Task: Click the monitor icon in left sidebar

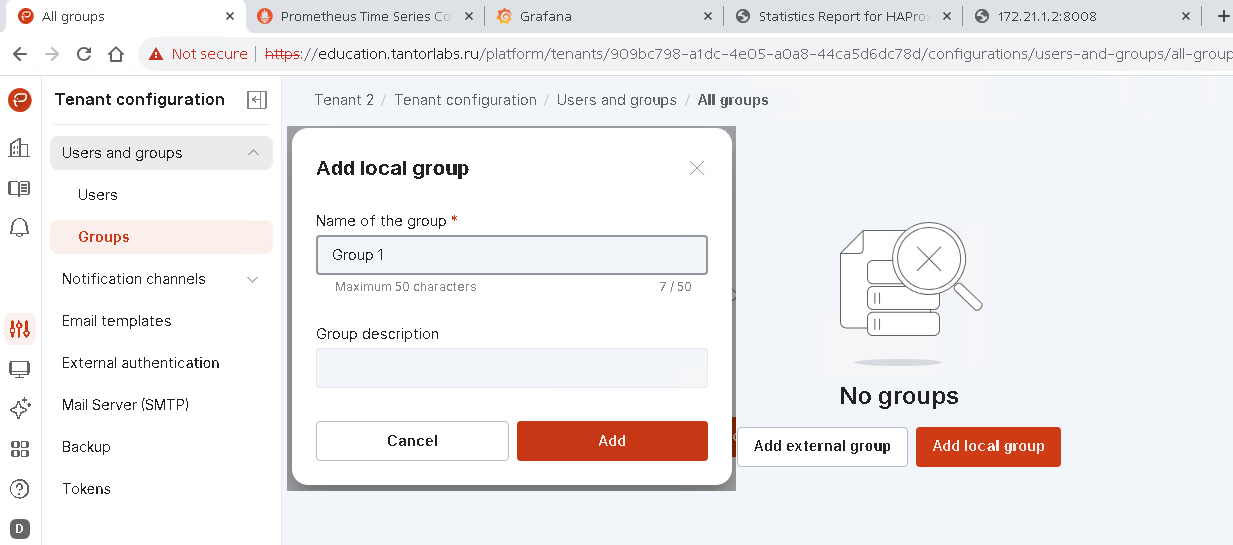Action: tap(19, 369)
